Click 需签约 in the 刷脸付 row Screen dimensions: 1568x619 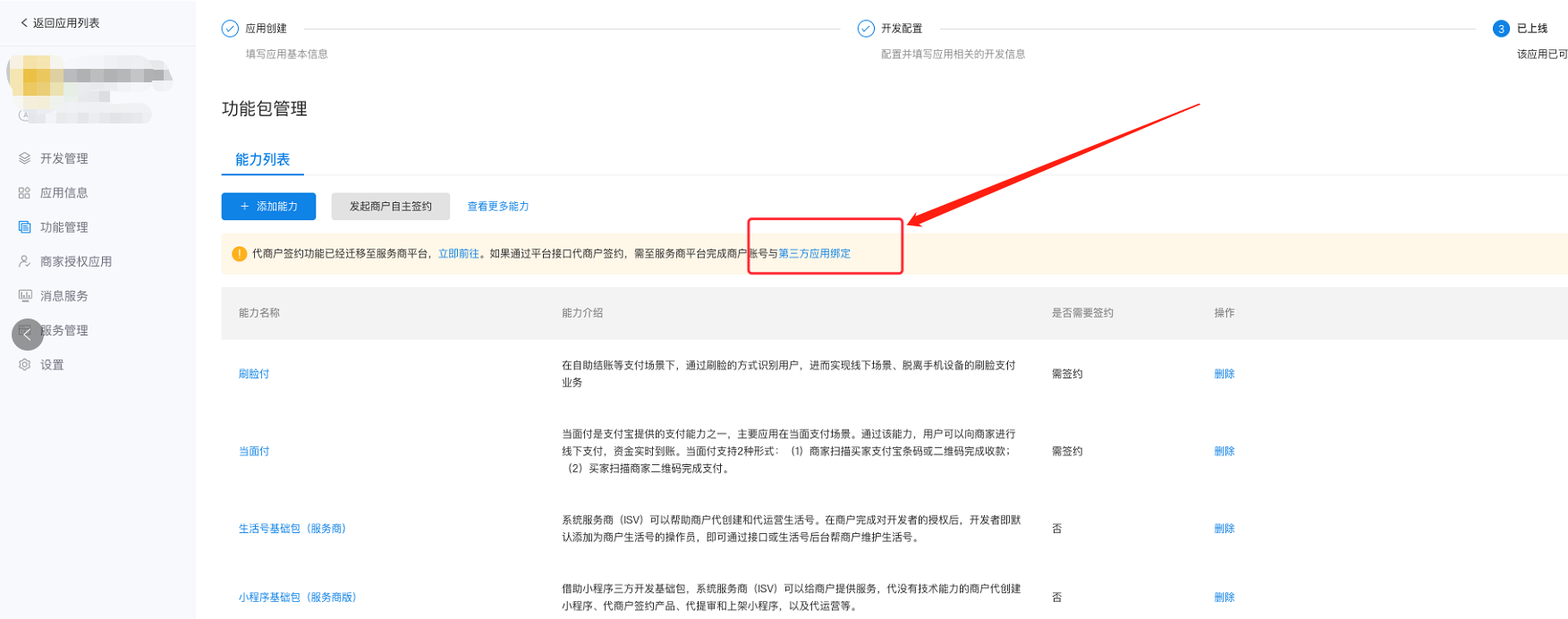[1067, 374]
